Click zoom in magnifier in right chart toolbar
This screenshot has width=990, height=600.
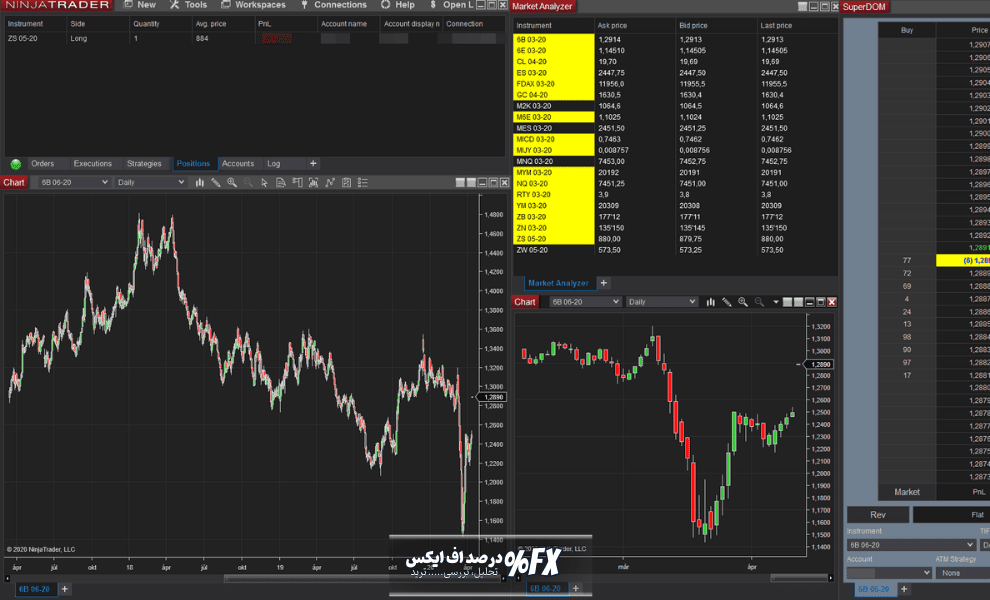click(743, 302)
